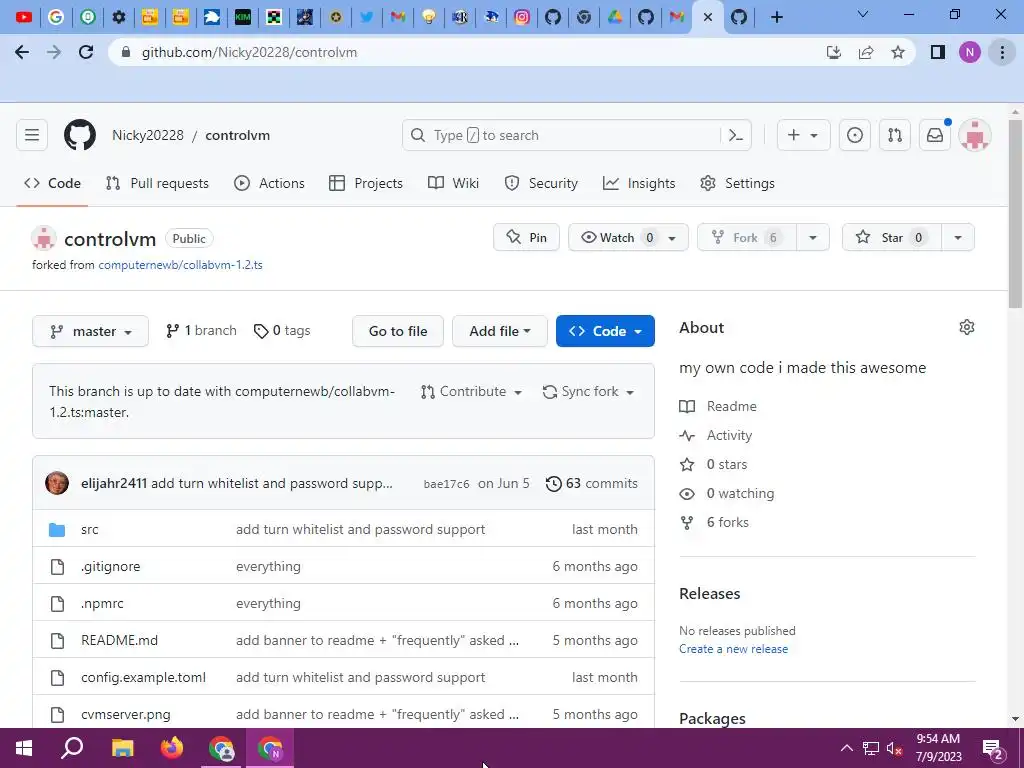Open the Insights tab
Screen dimensions: 1024x768
click(639, 184)
